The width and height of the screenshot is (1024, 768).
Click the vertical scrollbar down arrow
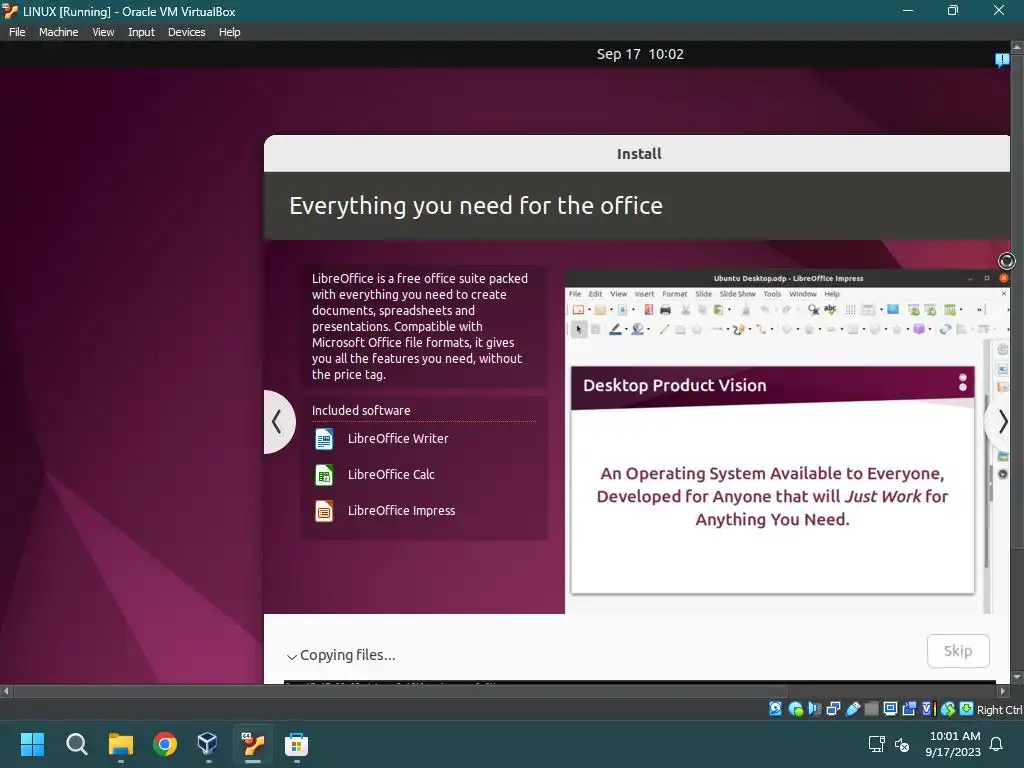pyautogui.click(x=1017, y=677)
